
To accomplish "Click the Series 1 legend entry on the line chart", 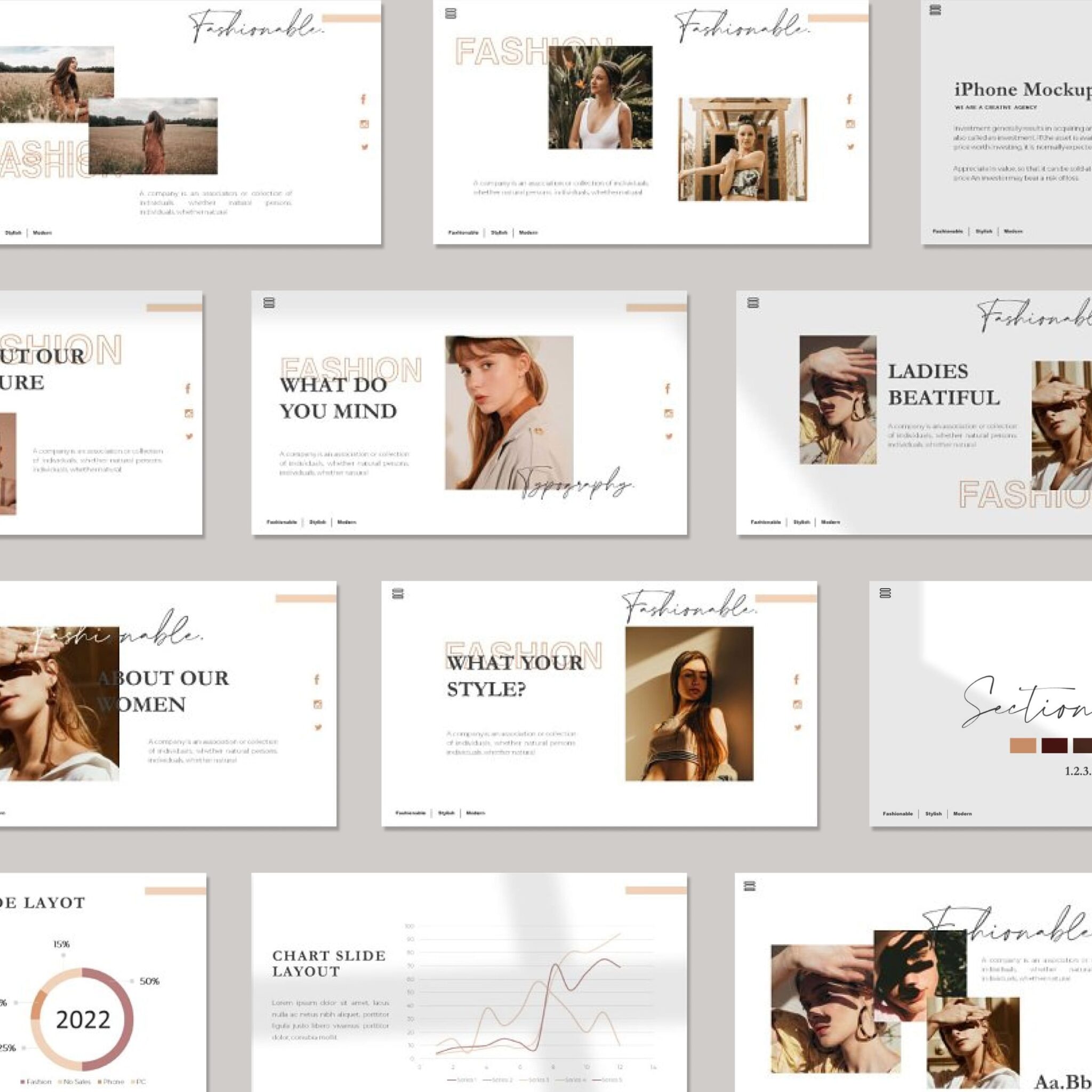I will 462,1080.
